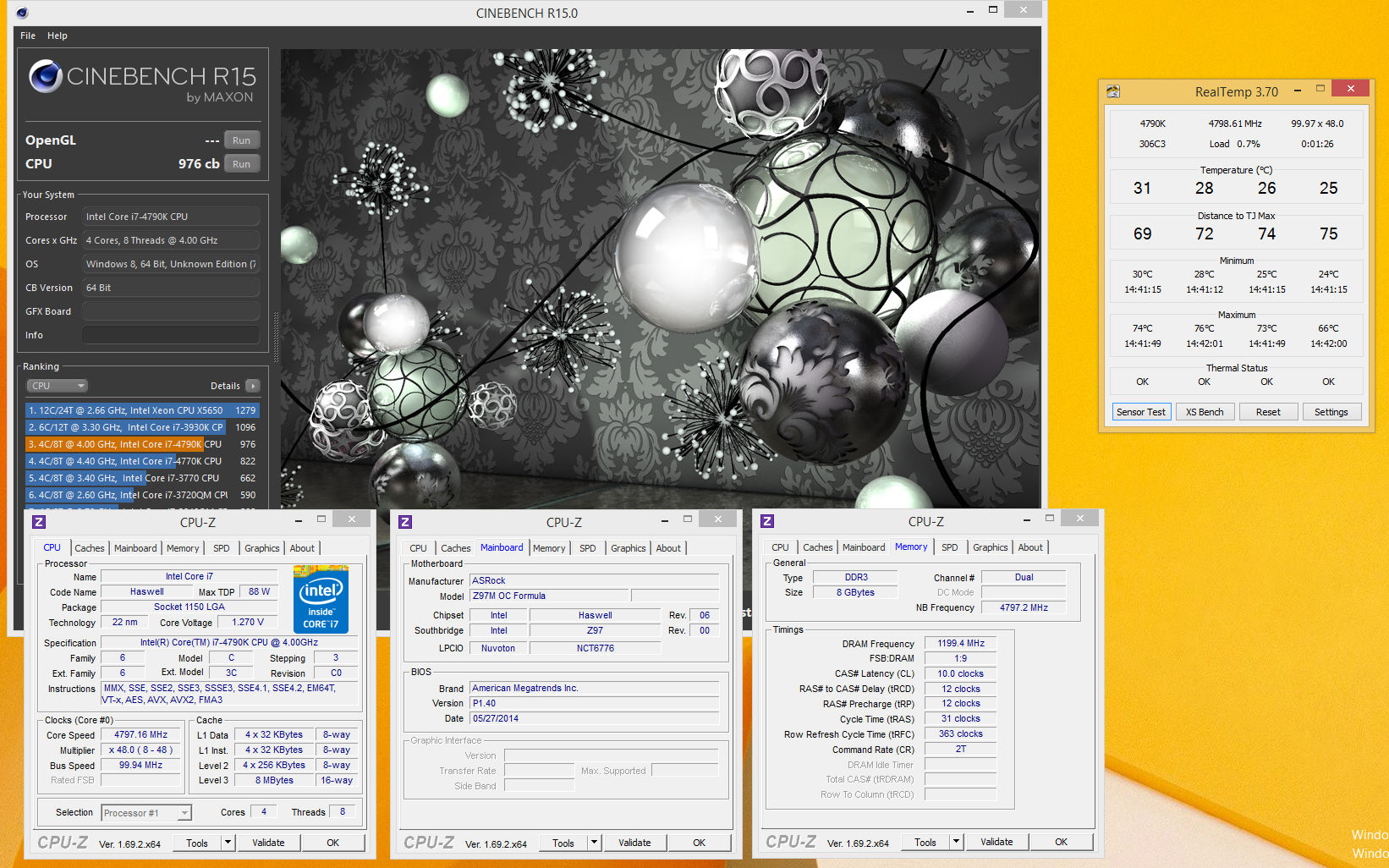This screenshot has width=1389, height=868.
Task: Select ranking row Core i7-3770
Action: (x=142, y=478)
